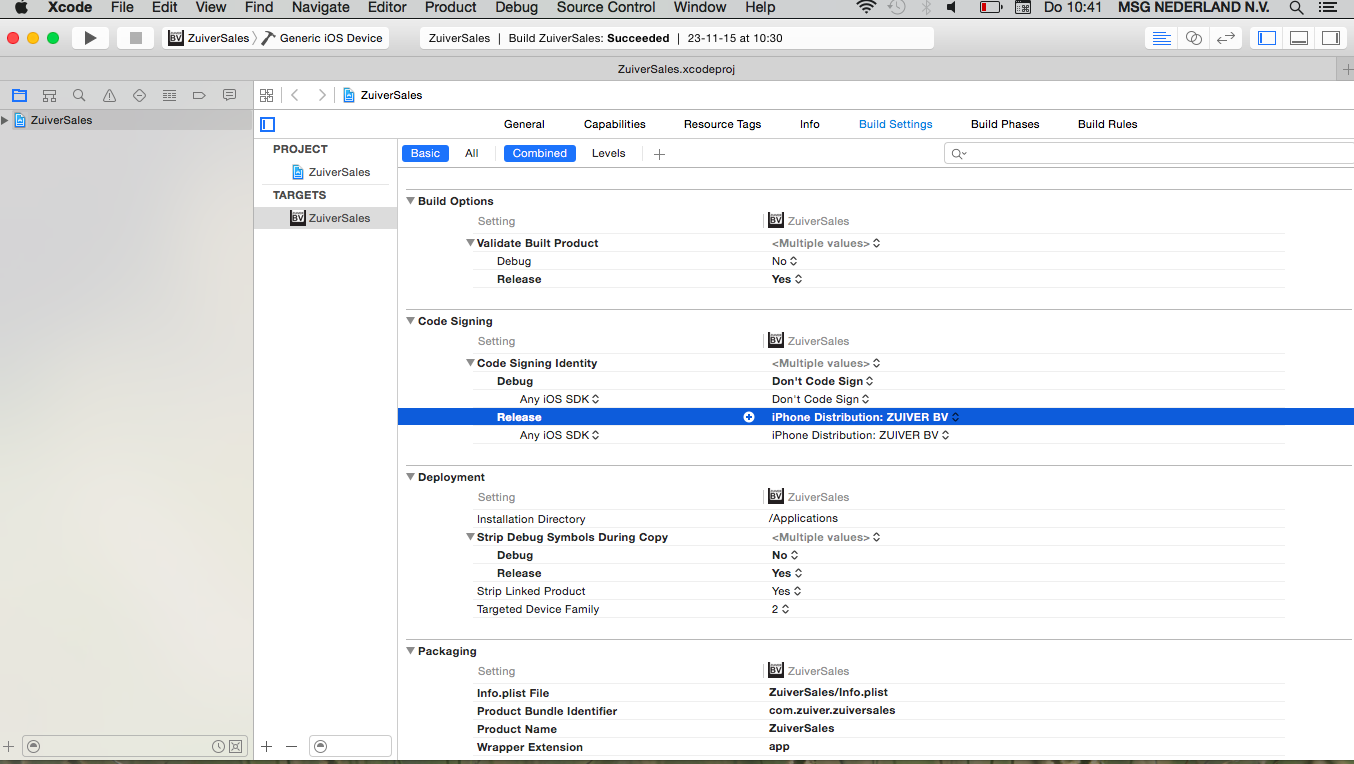
Task: Select the Levels settings view
Action: (x=608, y=153)
